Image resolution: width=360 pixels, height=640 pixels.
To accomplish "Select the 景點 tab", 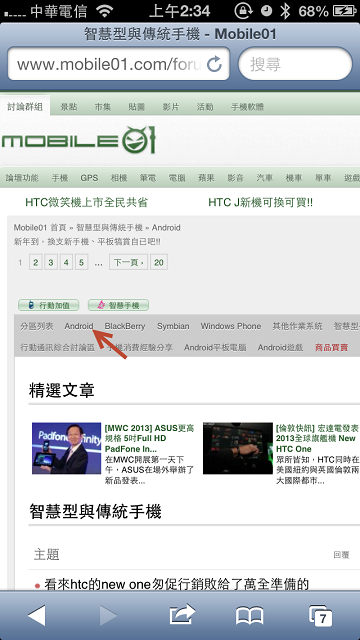I will pyautogui.click(x=69, y=107).
